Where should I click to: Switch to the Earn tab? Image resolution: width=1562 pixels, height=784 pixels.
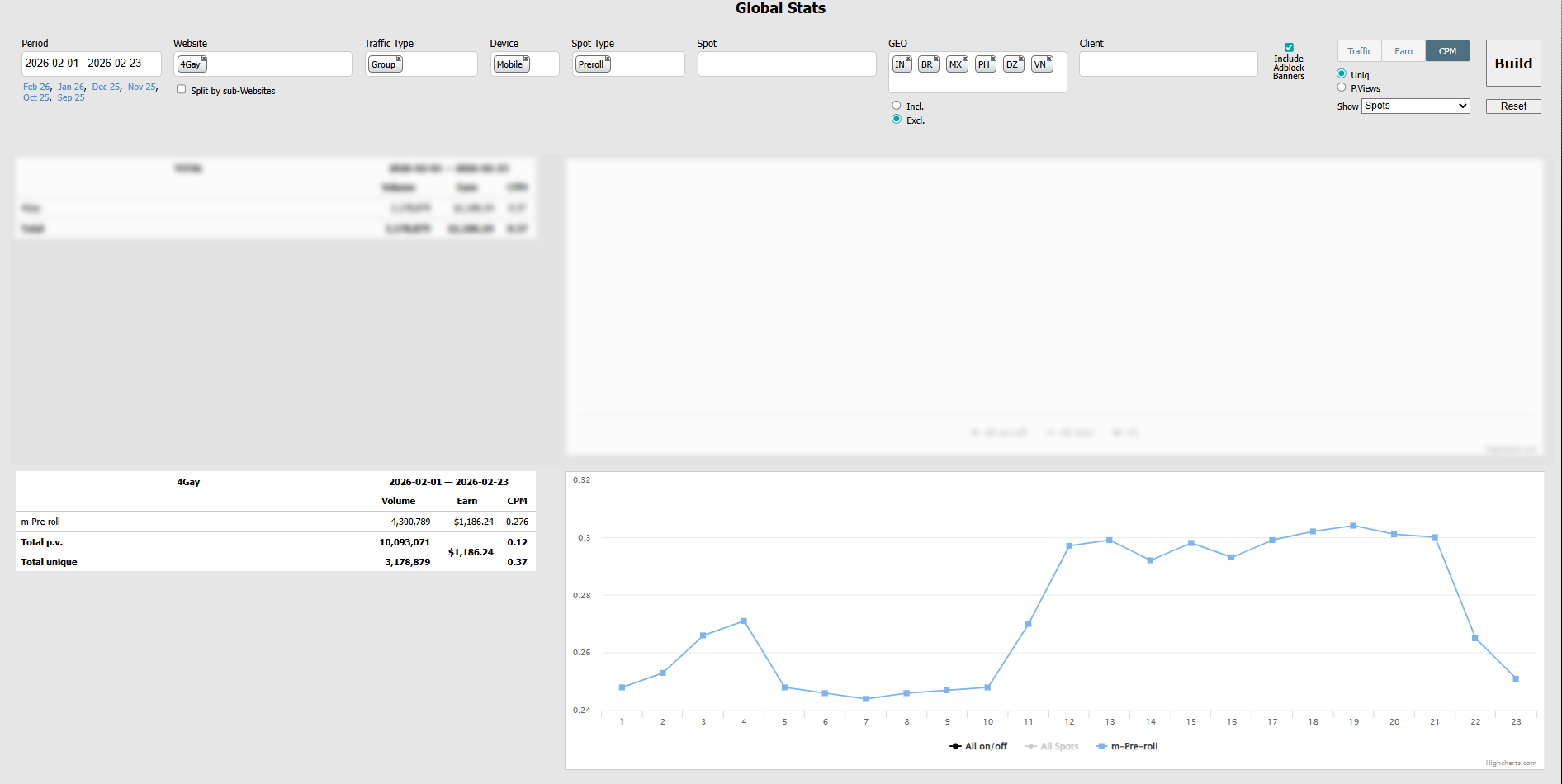click(1403, 51)
